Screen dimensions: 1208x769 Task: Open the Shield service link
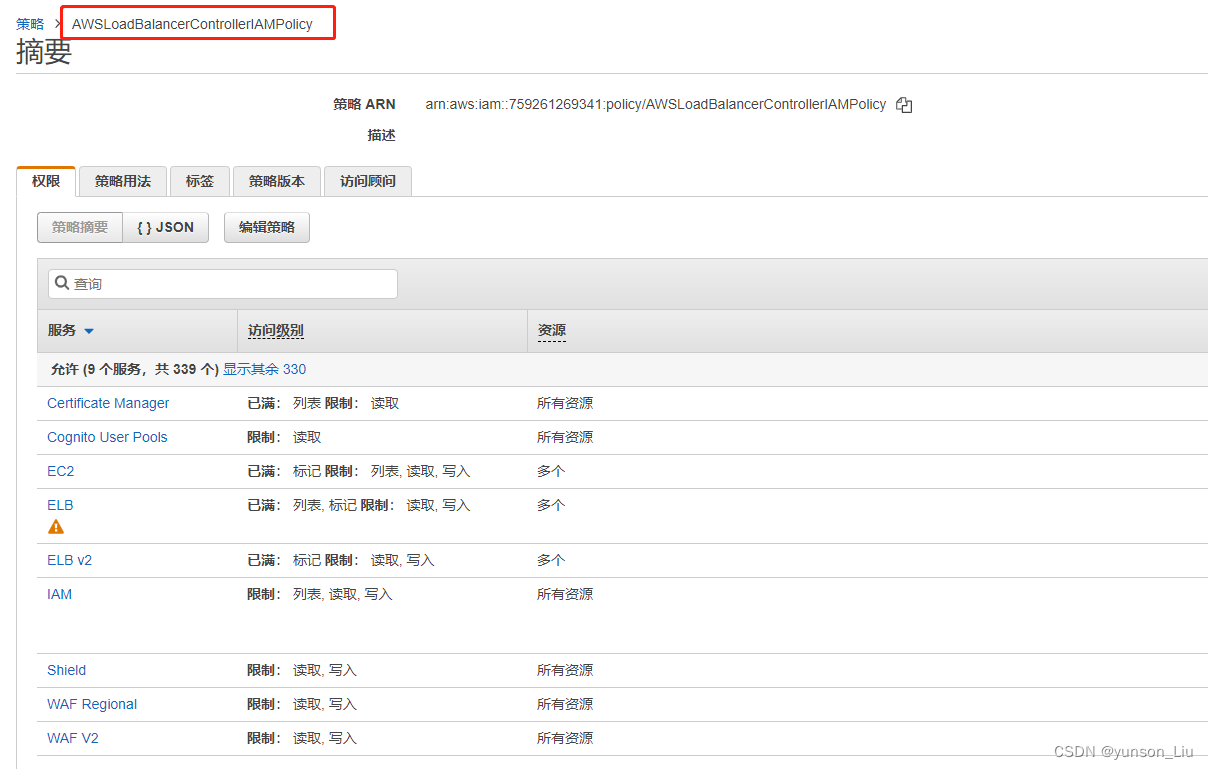point(67,670)
